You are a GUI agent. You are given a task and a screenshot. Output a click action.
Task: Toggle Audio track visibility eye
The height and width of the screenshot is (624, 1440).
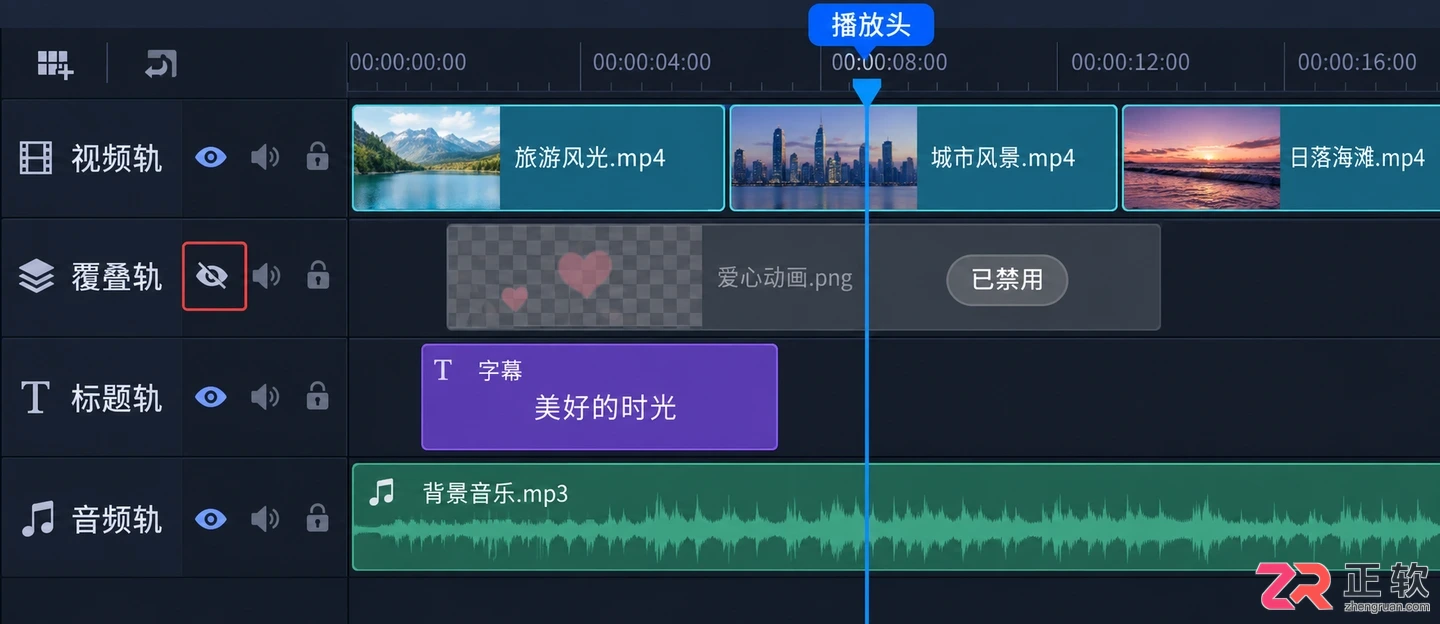click(x=211, y=519)
